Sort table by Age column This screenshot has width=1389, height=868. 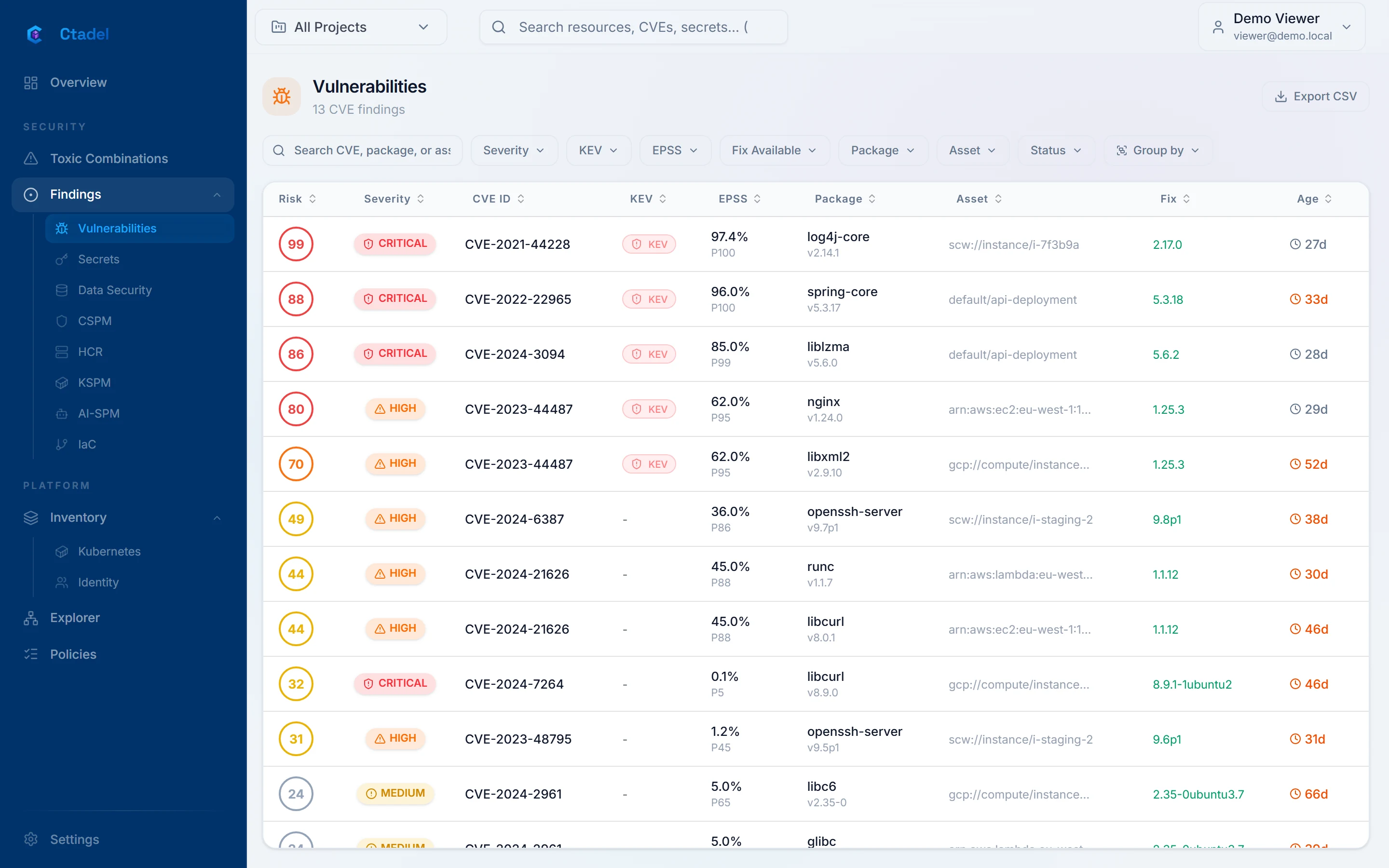click(x=1314, y=199)
